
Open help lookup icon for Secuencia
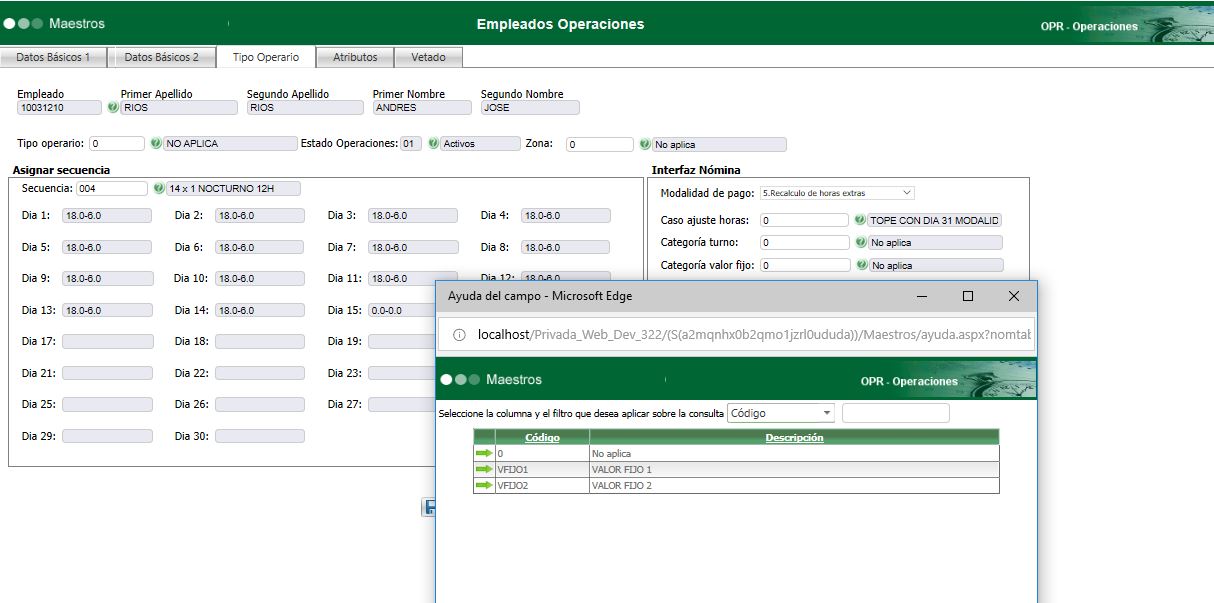point(159,188)
